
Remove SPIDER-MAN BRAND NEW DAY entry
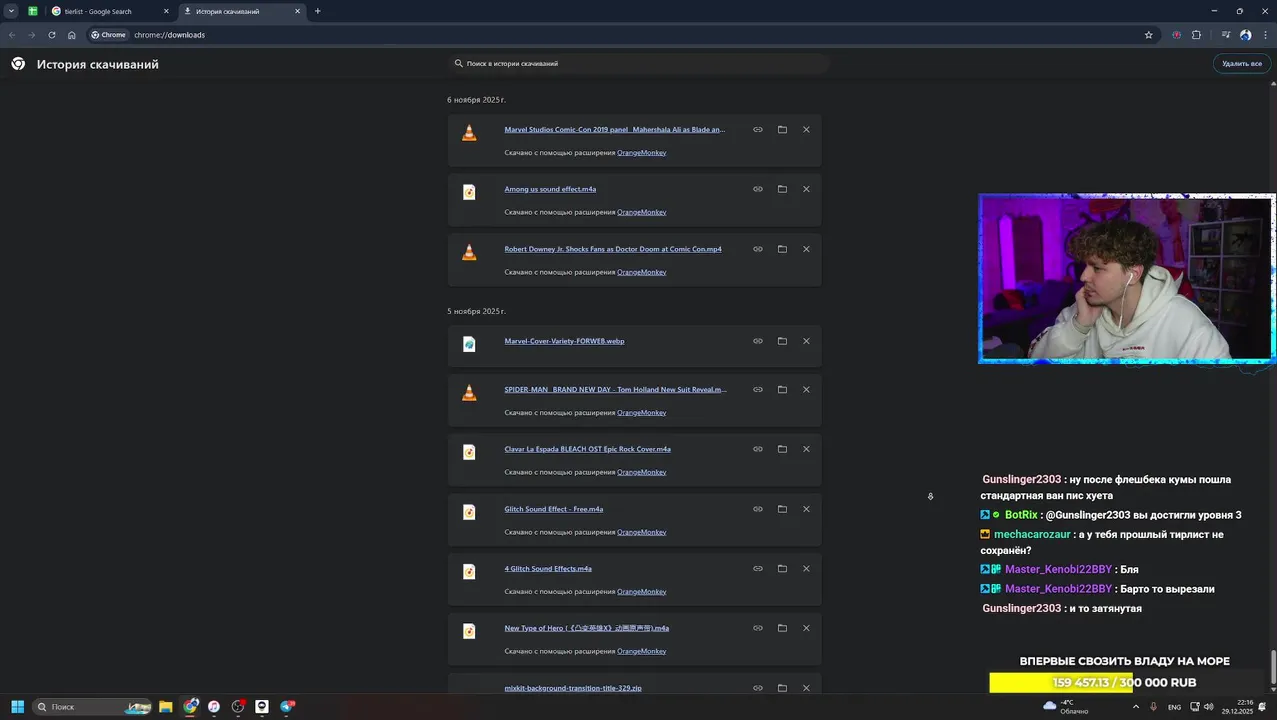coord(806,389)
